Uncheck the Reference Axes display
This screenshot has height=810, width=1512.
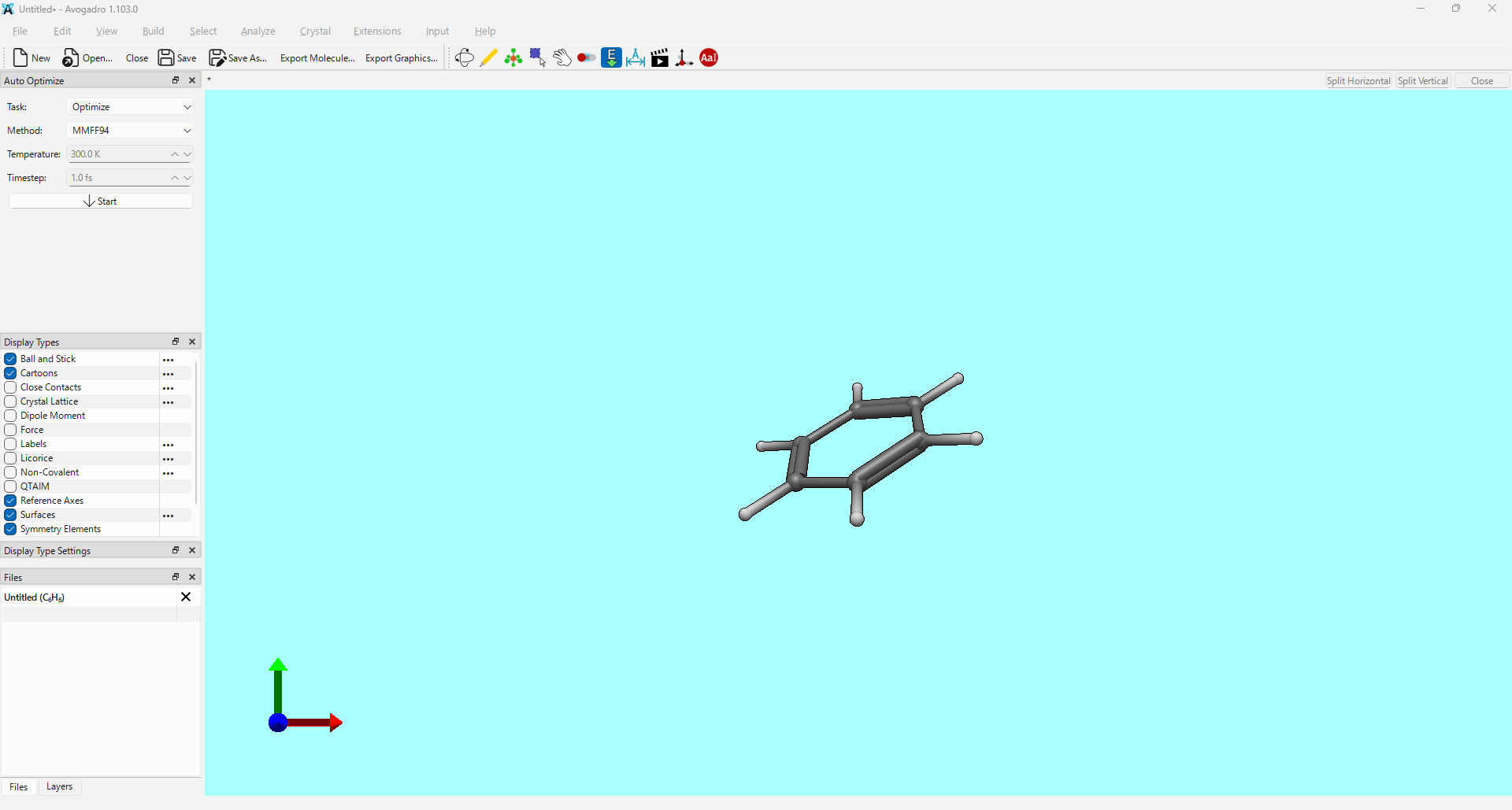point(10,501)
